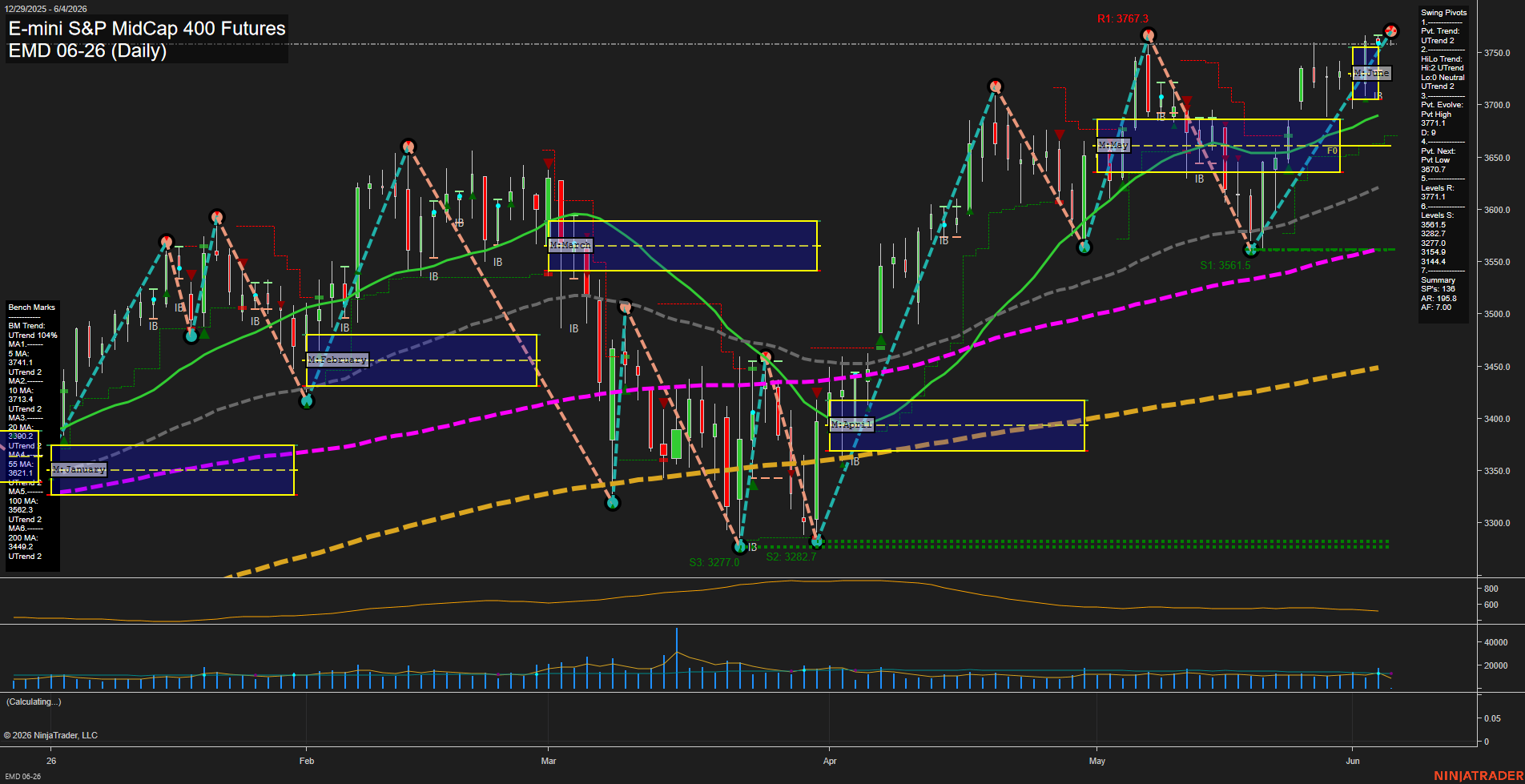
Task: Click the EMD 06-26 (Daily) subtitle
Action: pos(87,50)
